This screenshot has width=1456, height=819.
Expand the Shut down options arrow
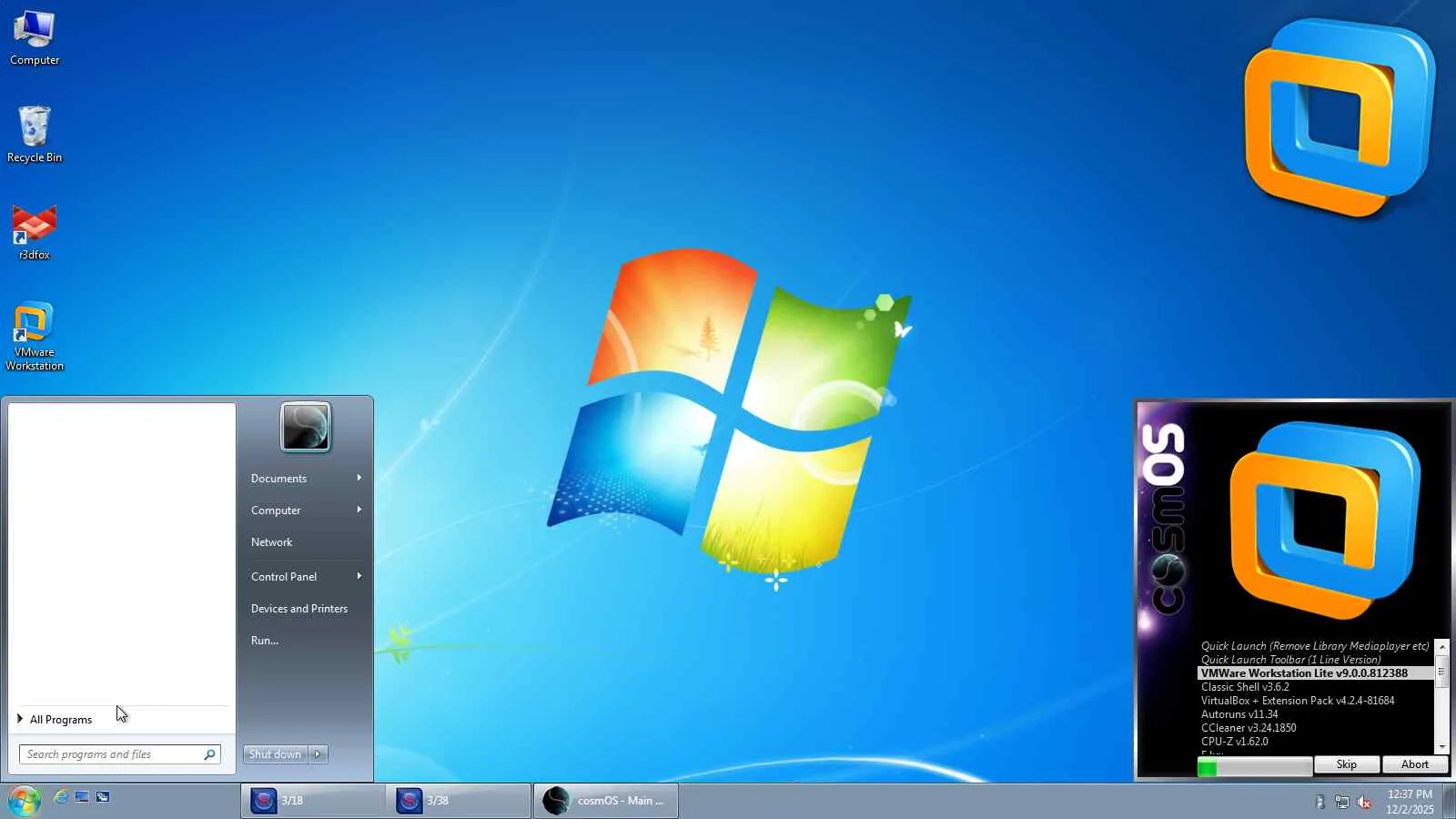tap(318, 754)
